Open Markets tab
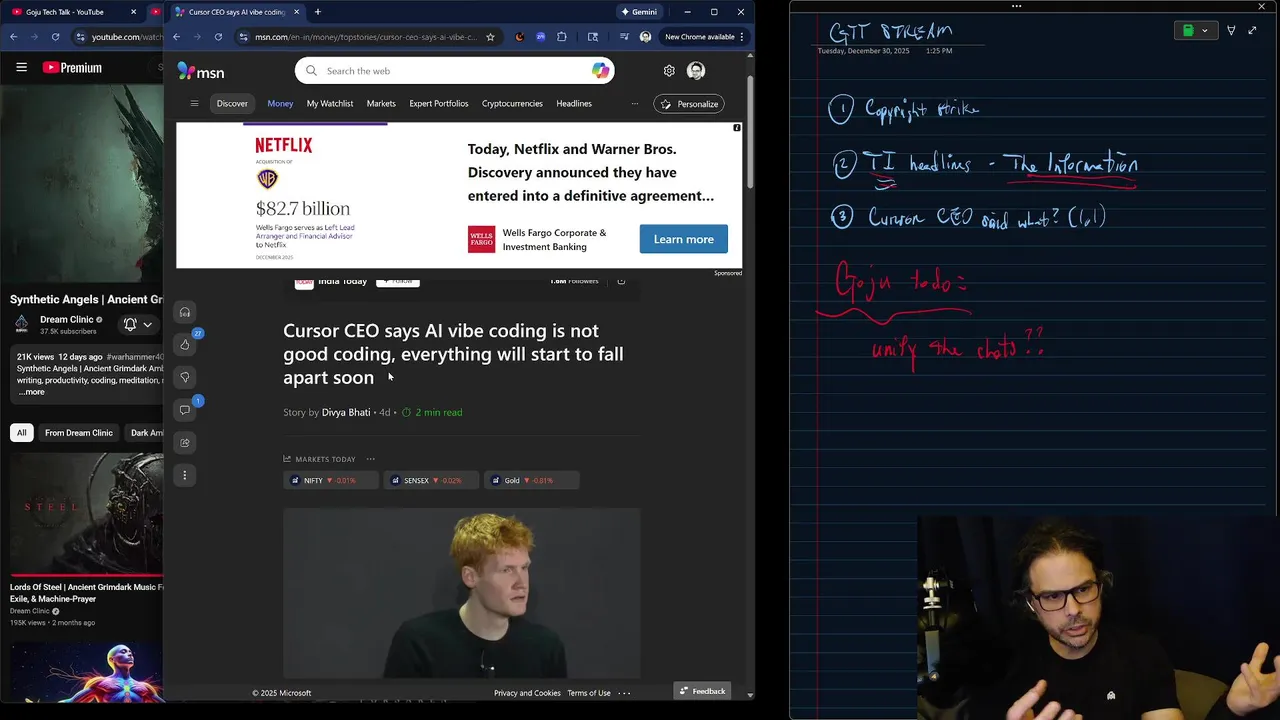 pyautogui.click(x=381, y=103)
